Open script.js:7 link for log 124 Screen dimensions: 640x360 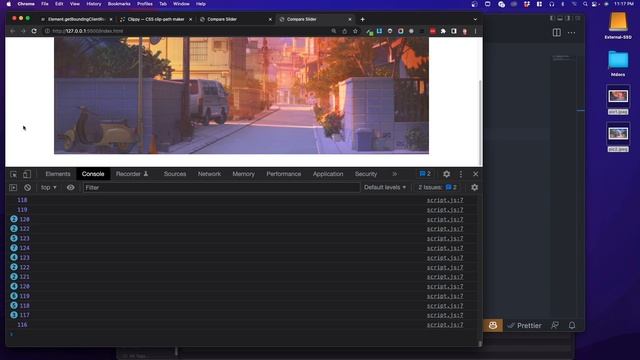point(445,248)
